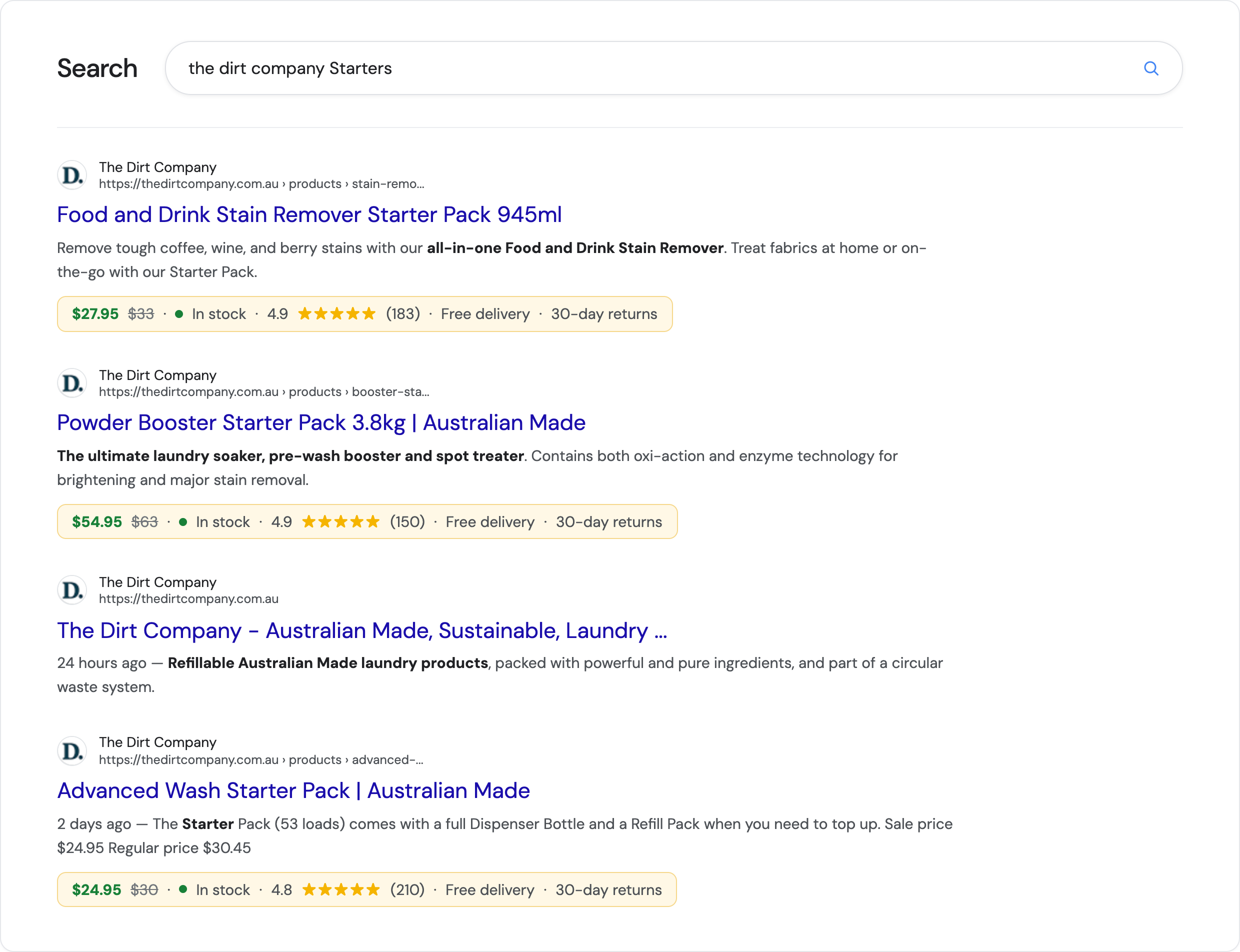Click the Dirt Company favicon above the Food and Drink result
The width and height of the screenshot is (1240, 952).
coord(72,175)
